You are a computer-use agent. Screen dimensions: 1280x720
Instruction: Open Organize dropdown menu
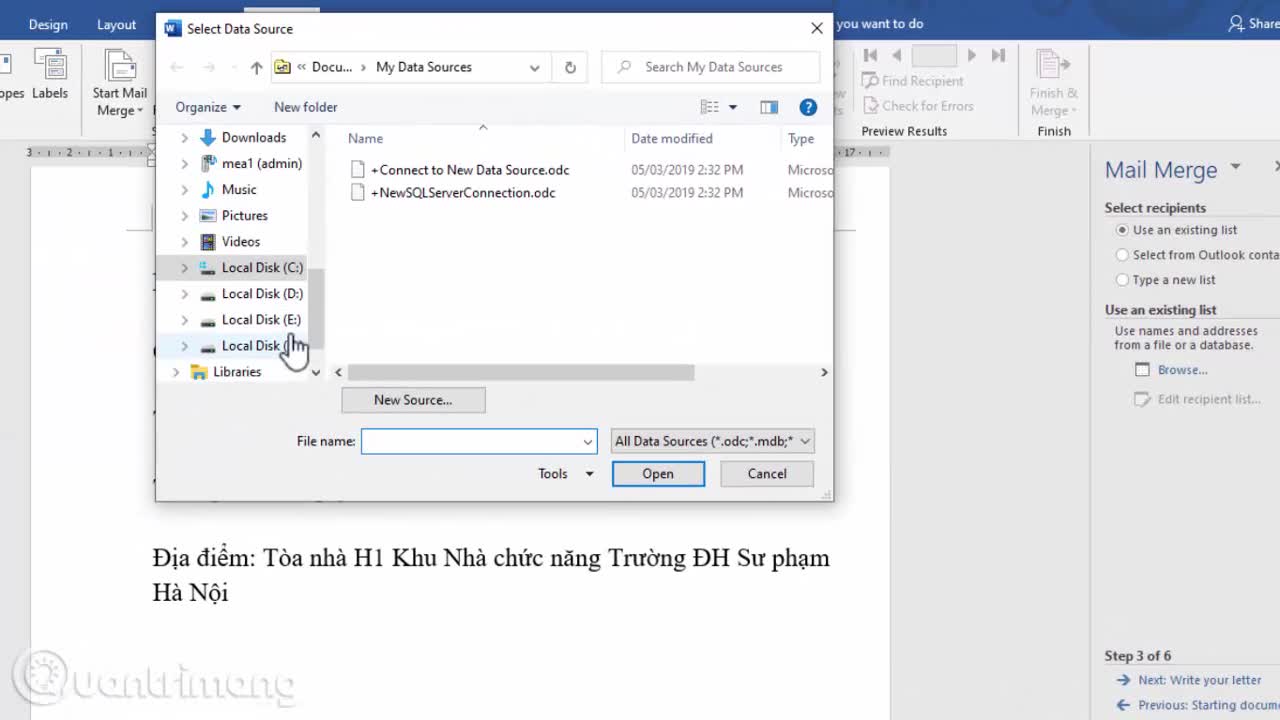[208, 107]
